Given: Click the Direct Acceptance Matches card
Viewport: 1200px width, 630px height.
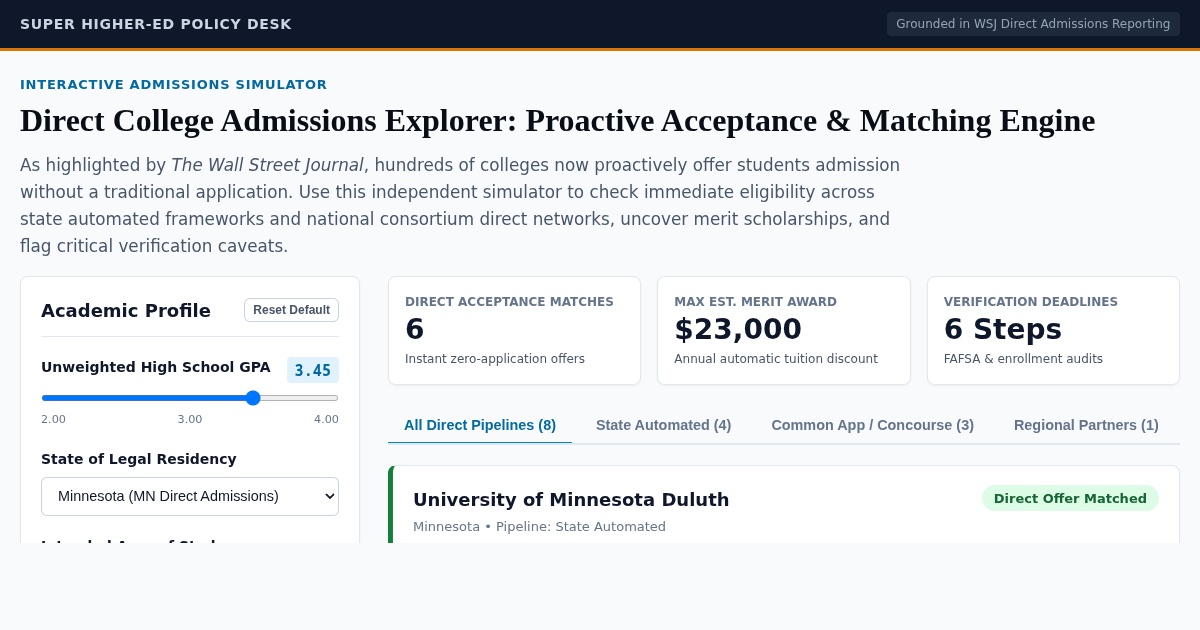Looking at the screenshot, I should 514,330.
